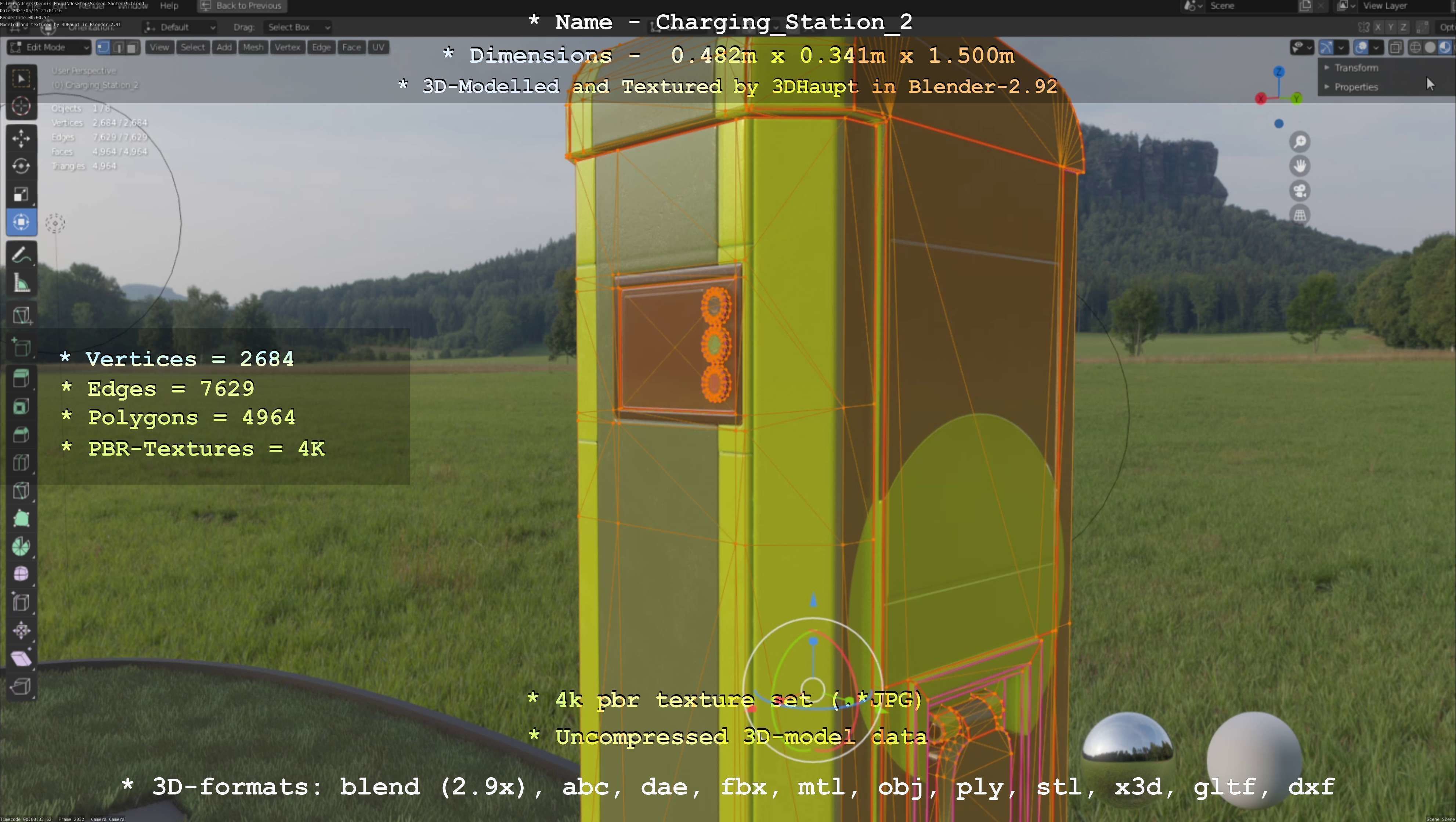Switch to face select mode
1456x822 pixels.
click(132, 47)
